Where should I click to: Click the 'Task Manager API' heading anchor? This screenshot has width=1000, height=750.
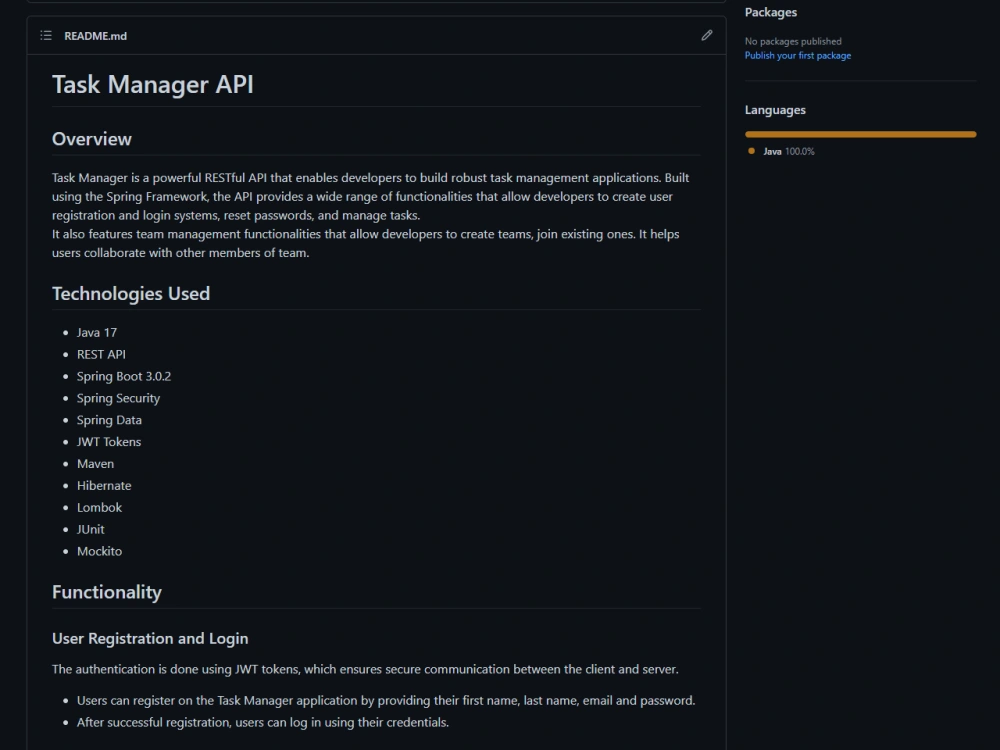tap(152, 84)
